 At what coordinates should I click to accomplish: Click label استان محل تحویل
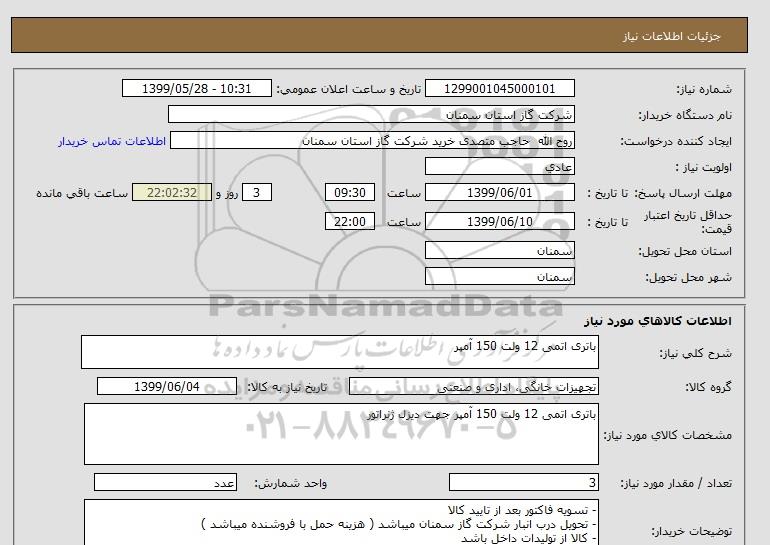point(685,251)
